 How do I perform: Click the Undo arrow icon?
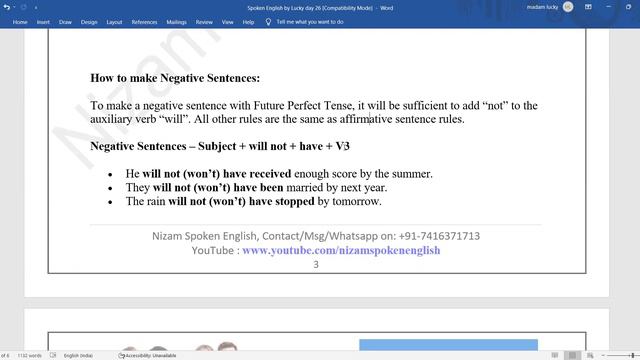pyautogui.click(x=6, y=7)
